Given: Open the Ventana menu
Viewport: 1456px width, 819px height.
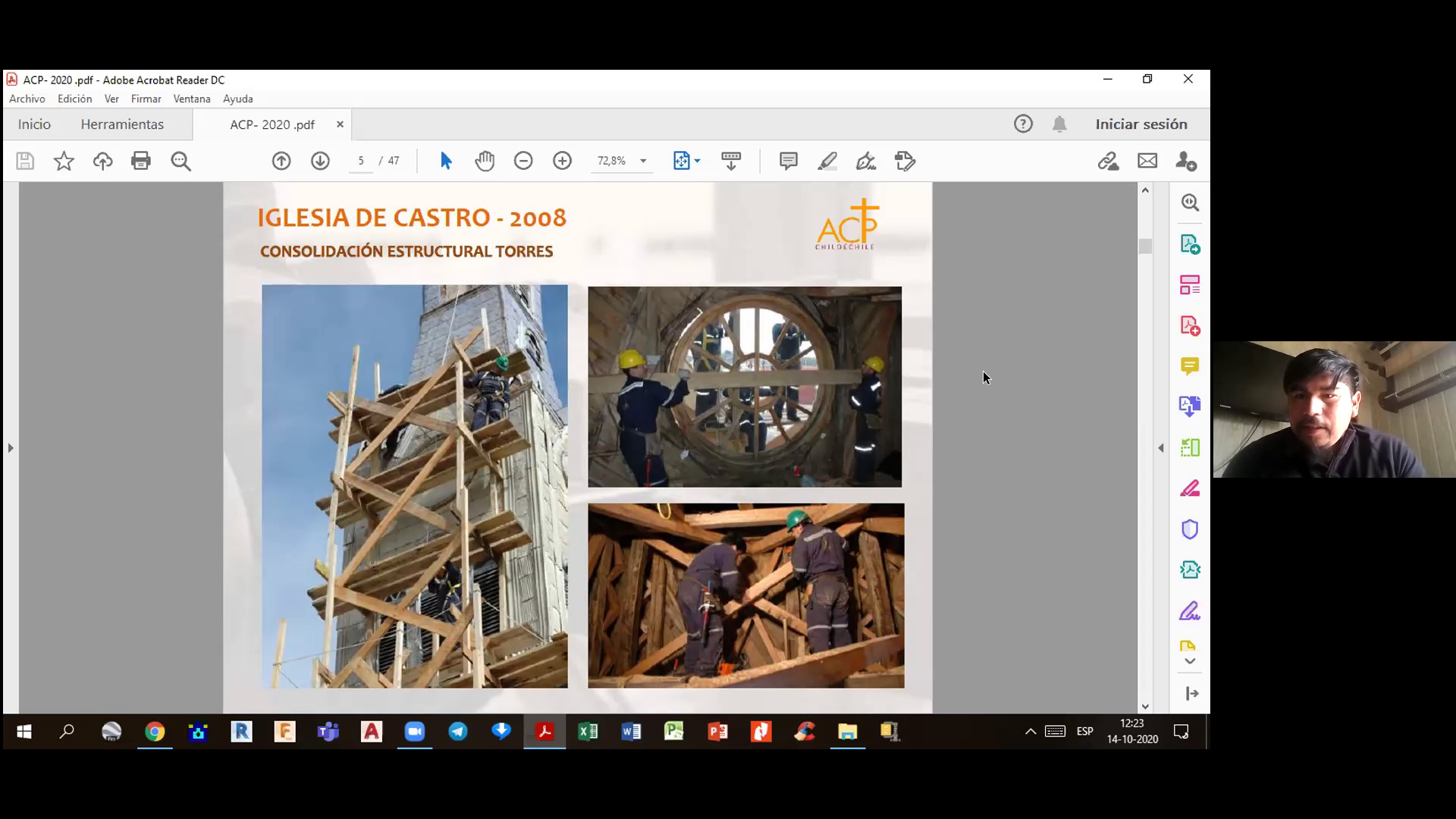Looking at the screenshot, I should pyautogui.click(x=191, y=99).
